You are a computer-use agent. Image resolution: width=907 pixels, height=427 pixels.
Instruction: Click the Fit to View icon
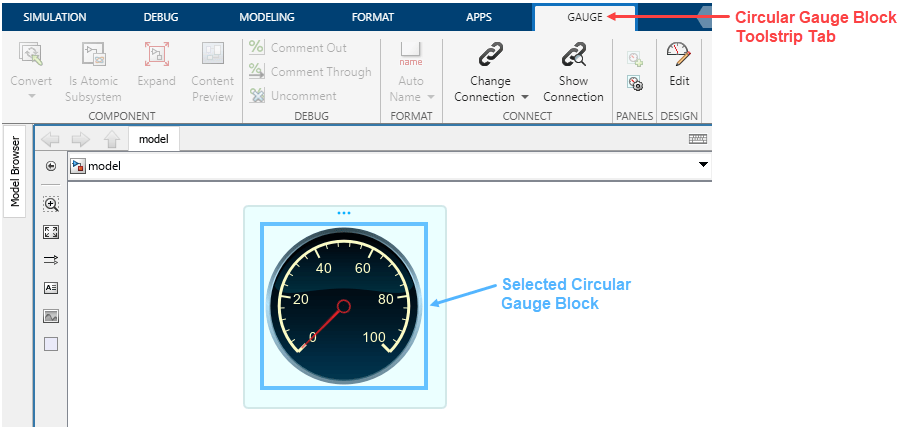tap(51, 232)
